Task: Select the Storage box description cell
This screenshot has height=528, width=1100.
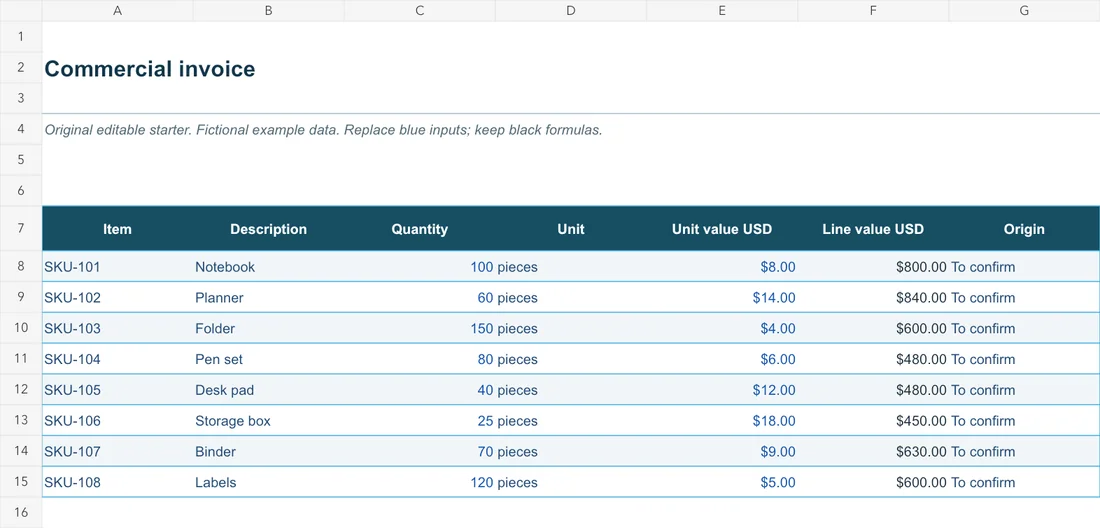Action: coord(268,421)
